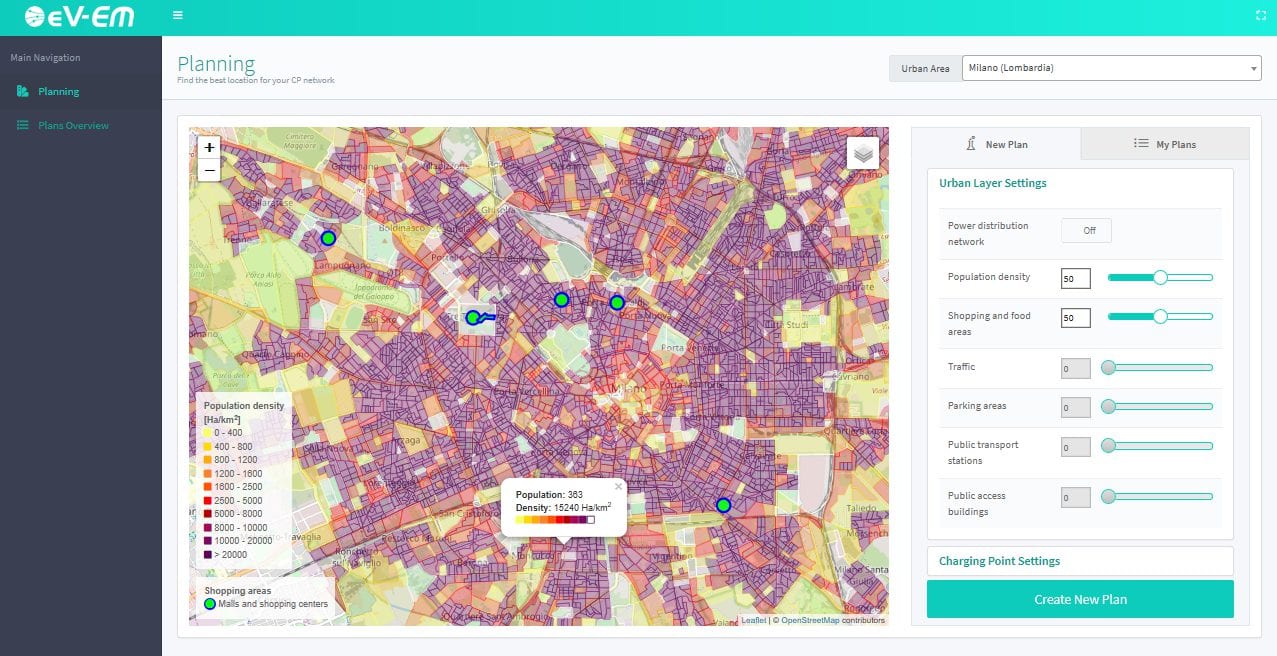Zoom out on the map
Image resolution: width=1277 pixels, height=656 pixels.
(209, 170)
